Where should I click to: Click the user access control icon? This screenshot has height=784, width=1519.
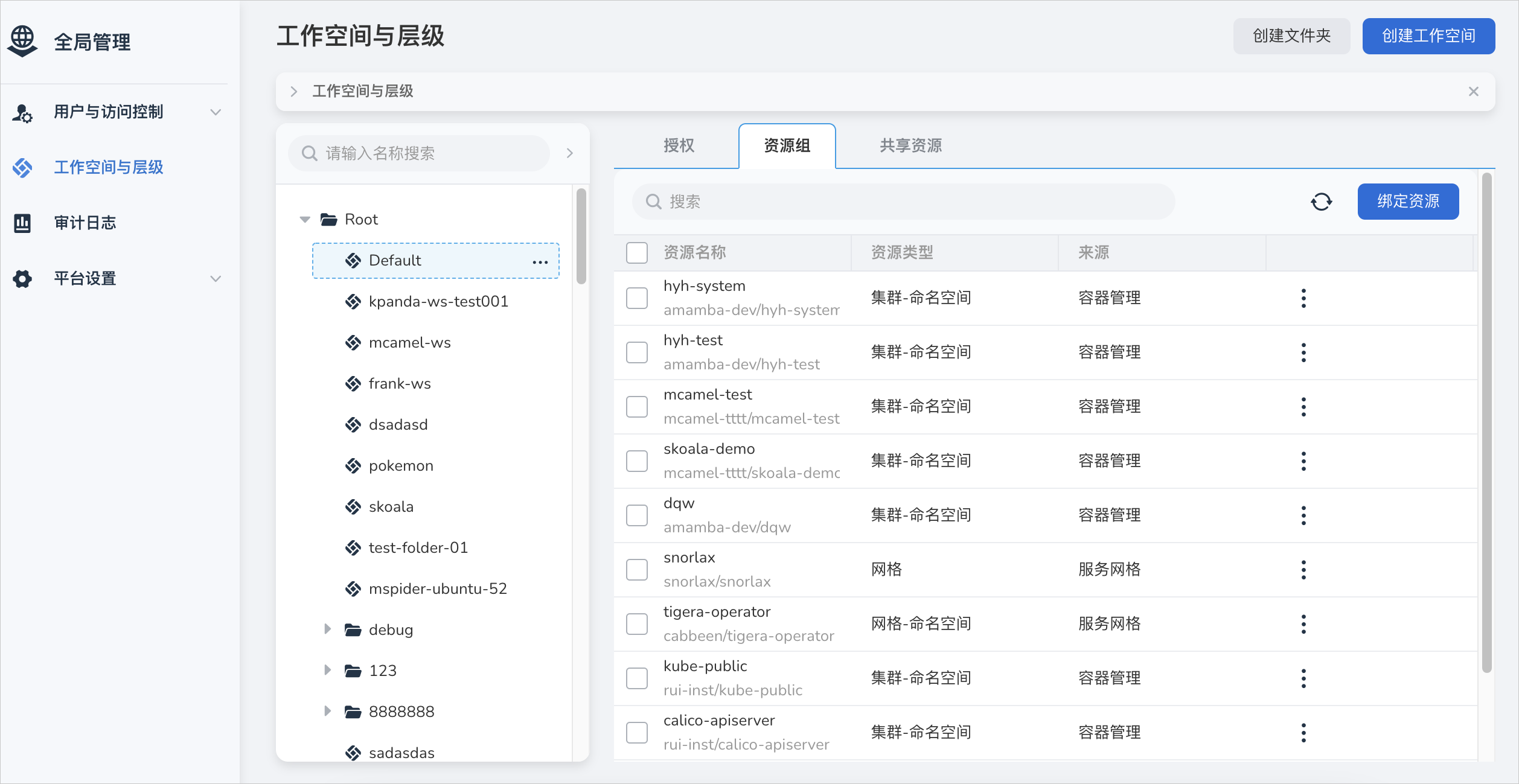[x=22, y=113]
